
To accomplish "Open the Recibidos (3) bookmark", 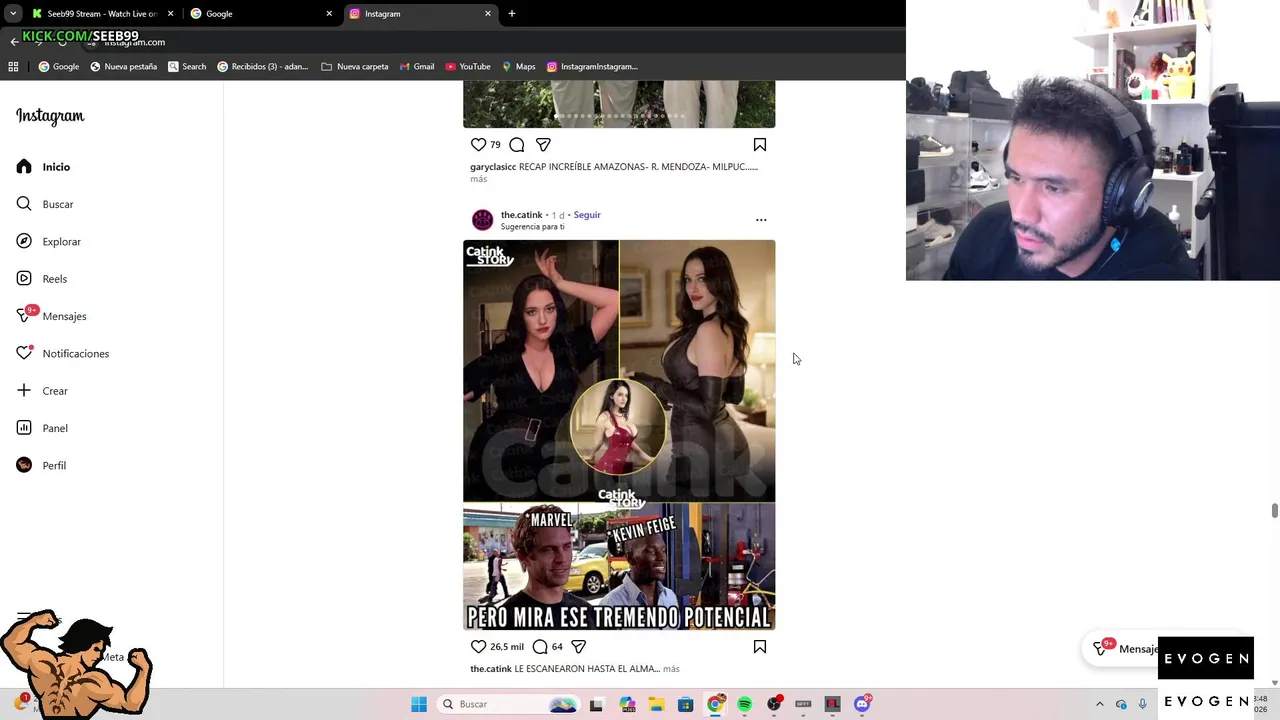I will [x=262, y=66].
